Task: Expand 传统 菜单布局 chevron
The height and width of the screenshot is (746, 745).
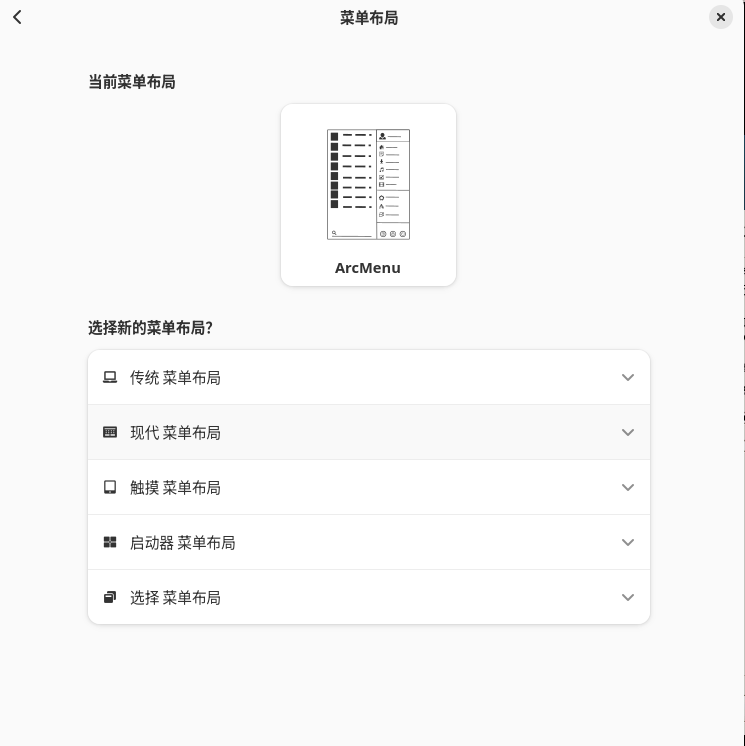Action: (628, 377)
